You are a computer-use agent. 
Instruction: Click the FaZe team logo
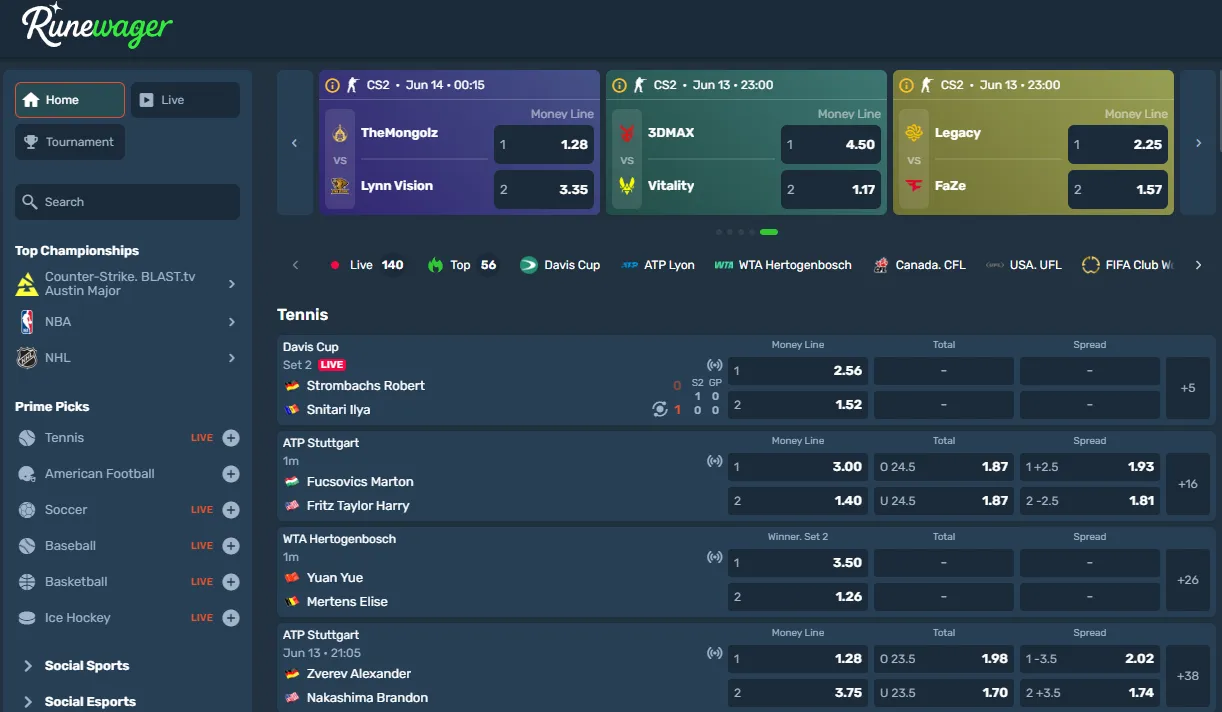click(914, 186)
